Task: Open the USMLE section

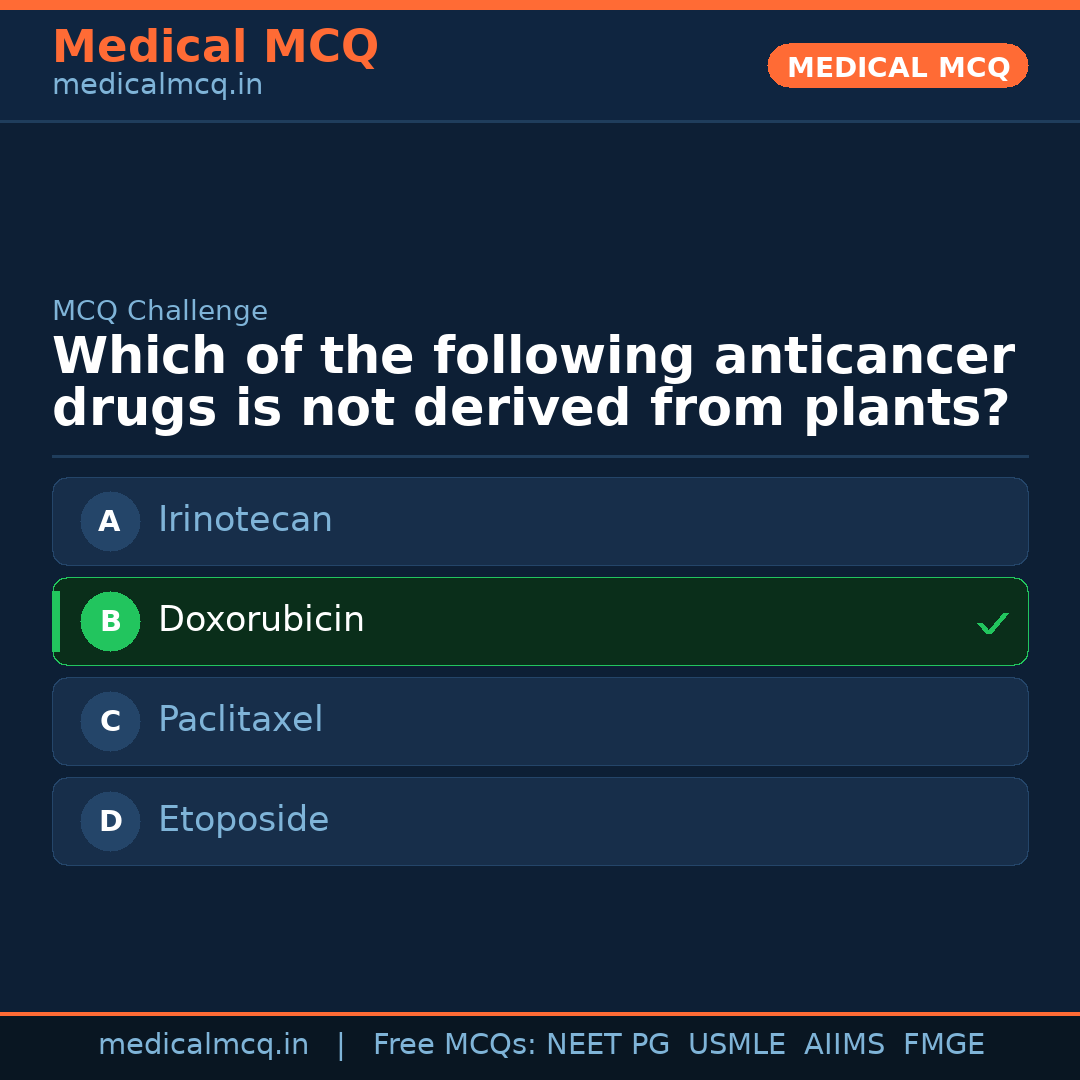Action: pyautogui.click(x=737, y=1044)
